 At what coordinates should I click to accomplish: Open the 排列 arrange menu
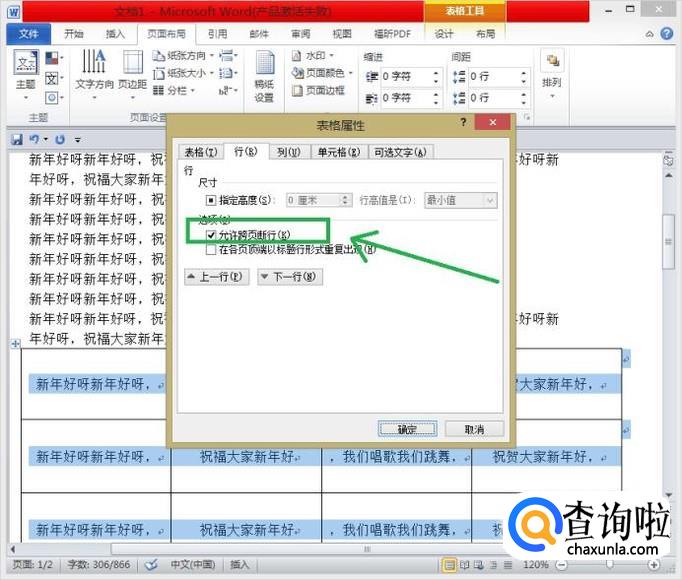tap(552, 73)
